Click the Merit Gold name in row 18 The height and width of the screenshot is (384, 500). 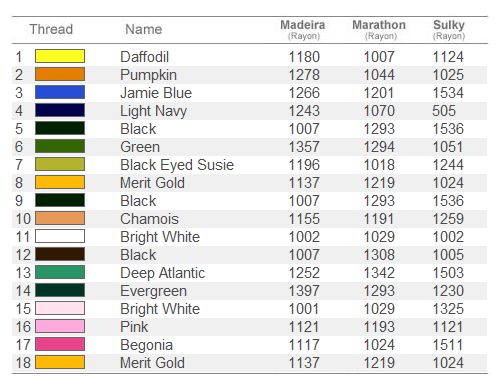[152, 363]
